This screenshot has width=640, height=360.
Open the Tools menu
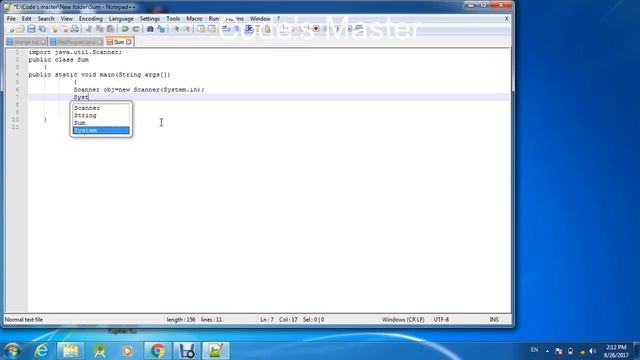[x=173, y=19]
